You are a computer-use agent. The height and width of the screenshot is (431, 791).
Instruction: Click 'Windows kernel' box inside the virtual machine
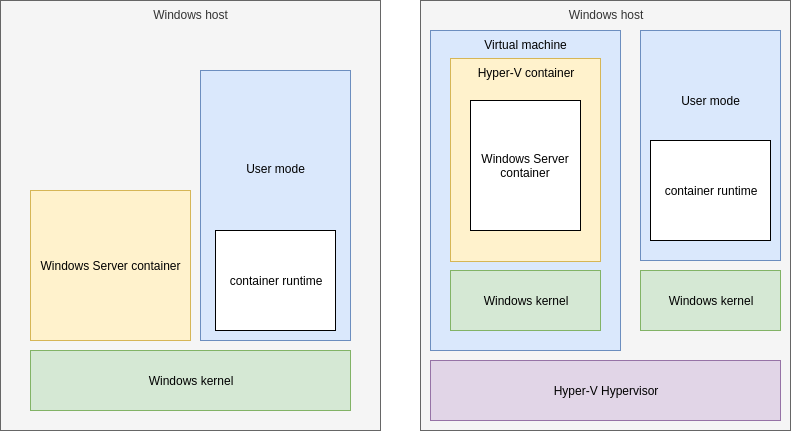(x=525, y=301)
